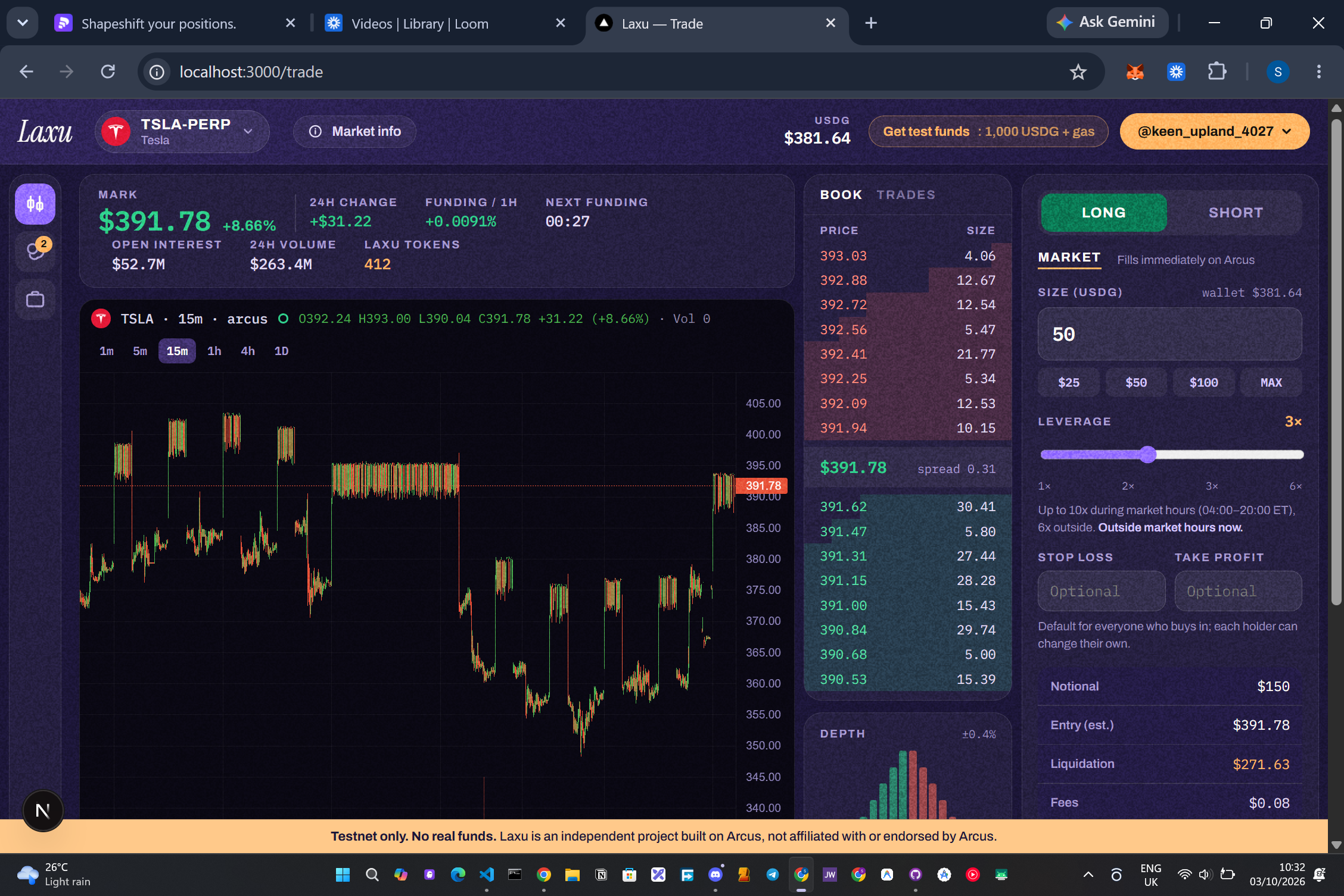Open Chrome profile avatar S

coord(1277,72)
